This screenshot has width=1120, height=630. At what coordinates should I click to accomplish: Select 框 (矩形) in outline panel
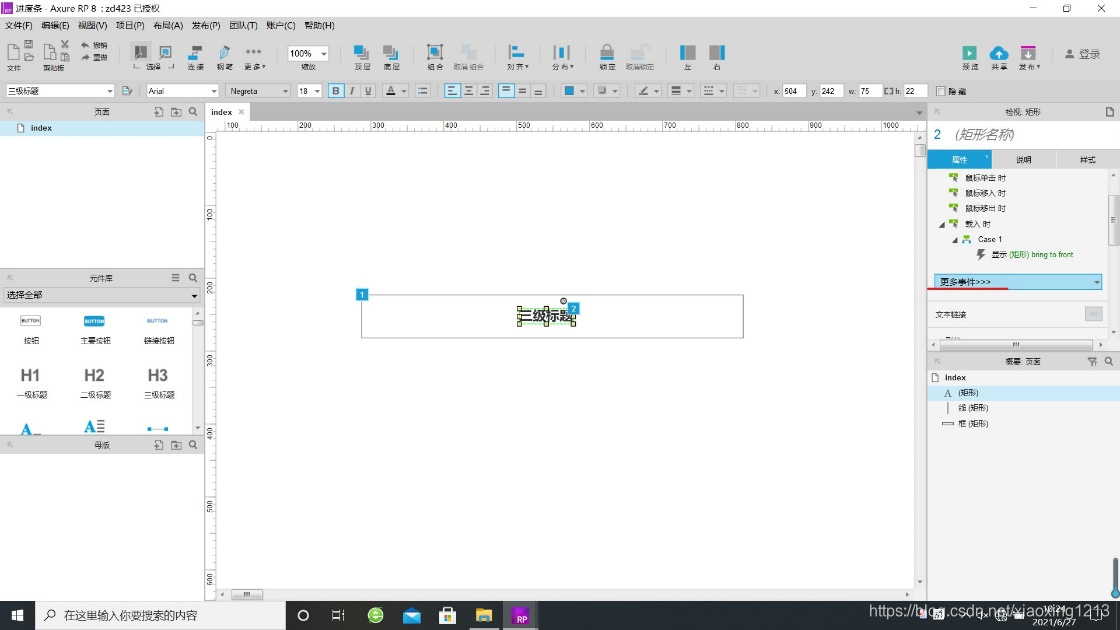click(973, 424)
